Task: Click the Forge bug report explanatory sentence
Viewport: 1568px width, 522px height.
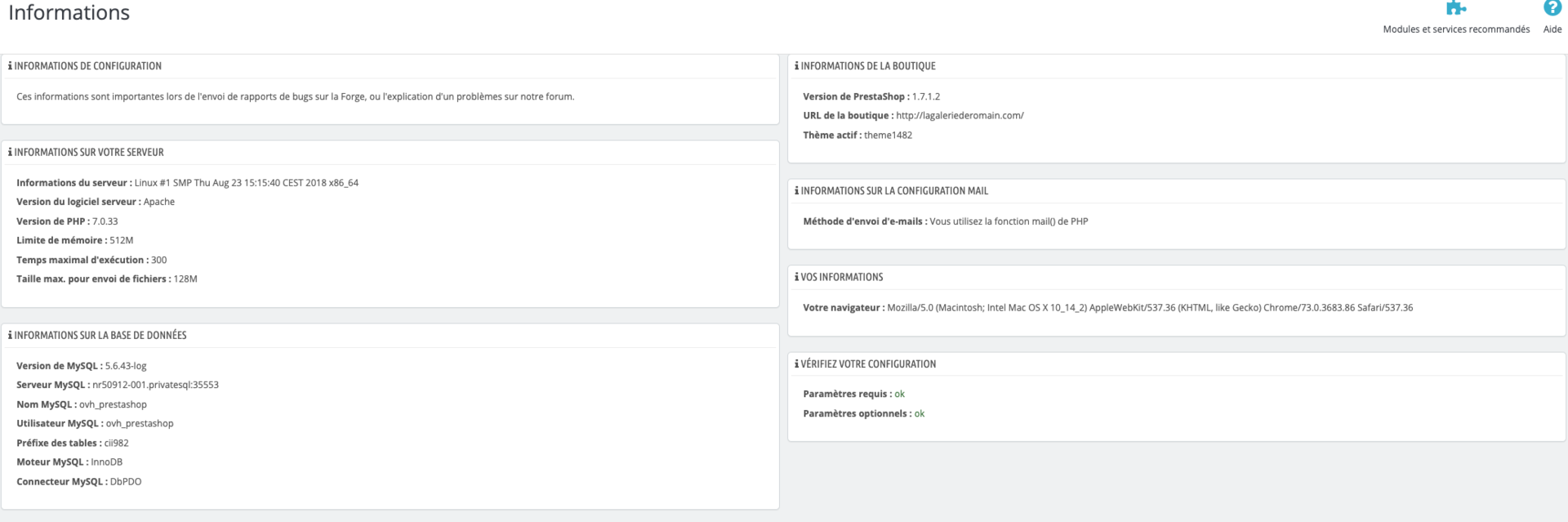Action: click(x=296, y=96)
